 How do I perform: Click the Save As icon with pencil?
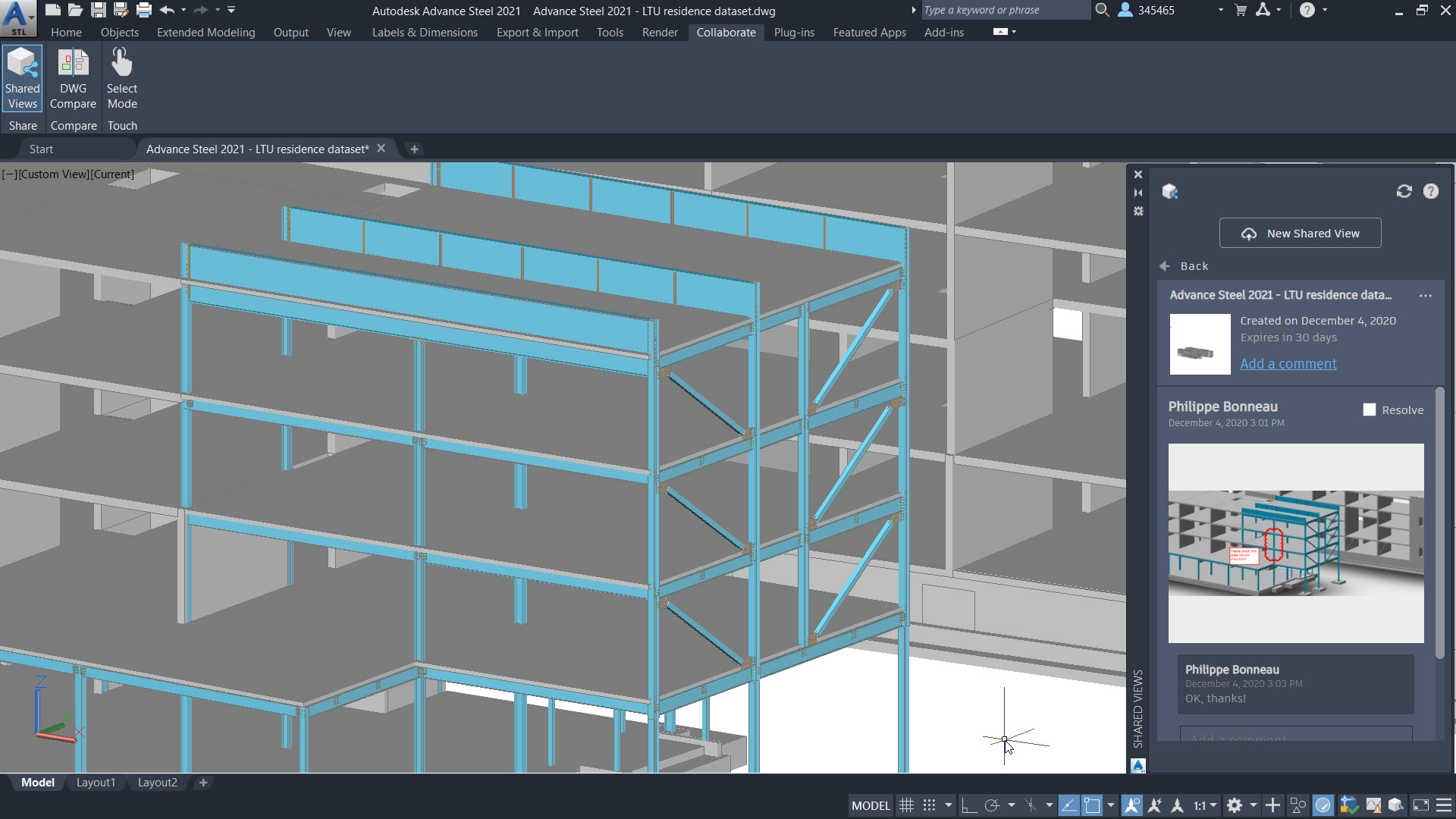click(x=121, y=10)
